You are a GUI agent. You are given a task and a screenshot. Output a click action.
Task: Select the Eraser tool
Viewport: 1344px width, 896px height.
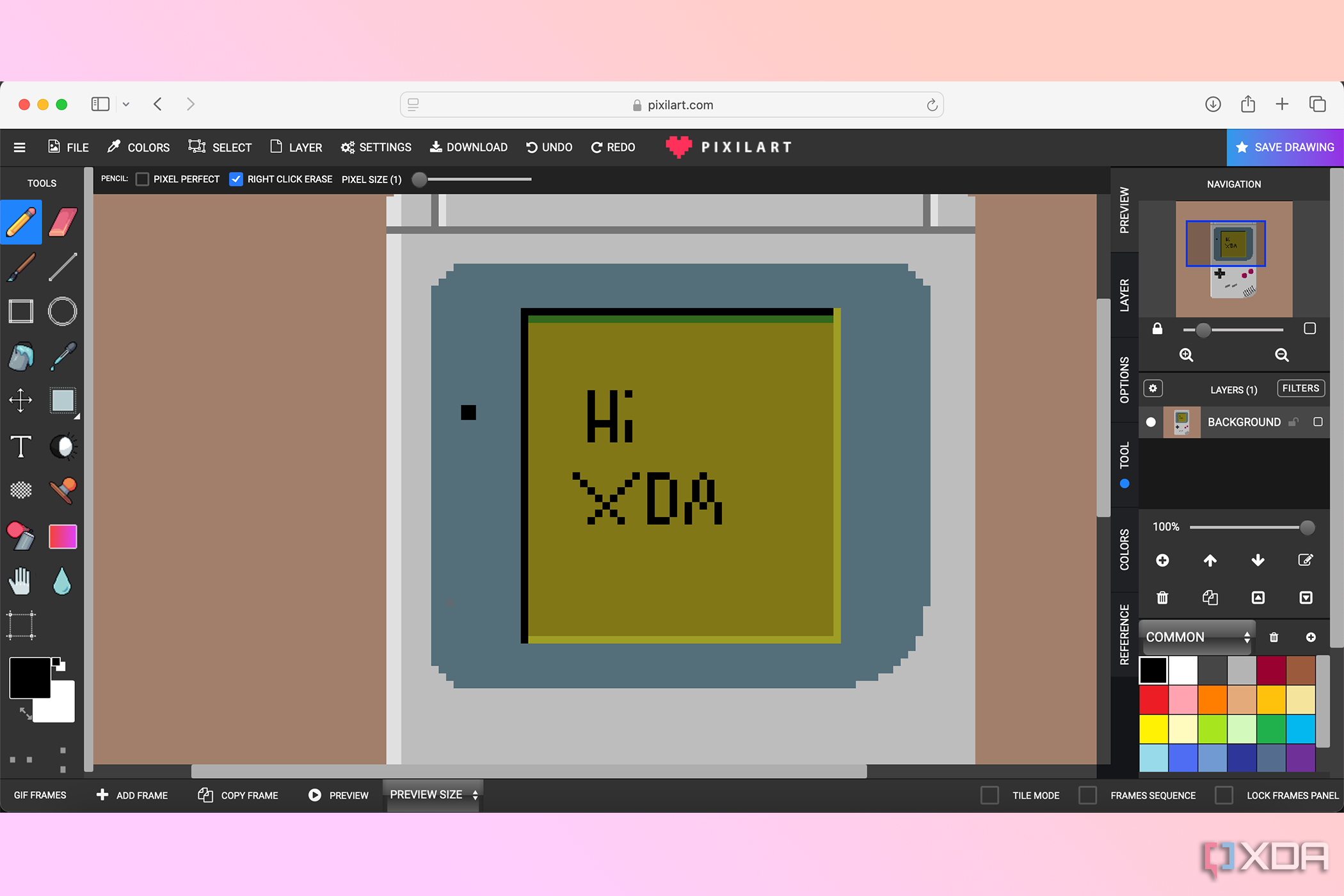63,222
